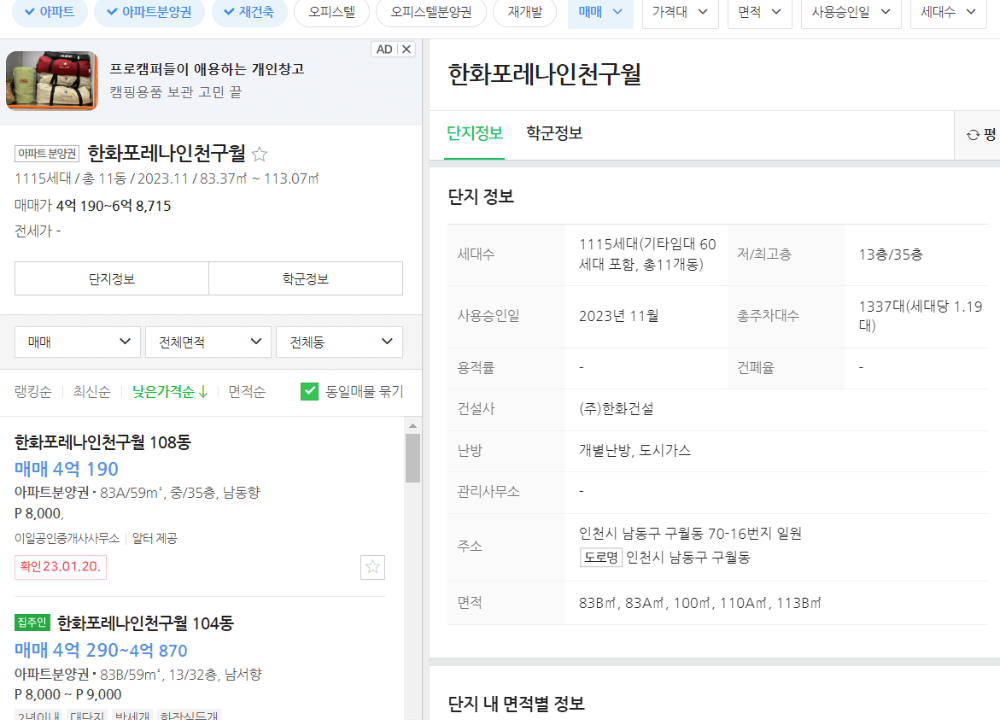Enable the 오피스텔 filter chip
Viewport: 1000px width, 720px height.
pyautogui.click(x=332, y=12)
